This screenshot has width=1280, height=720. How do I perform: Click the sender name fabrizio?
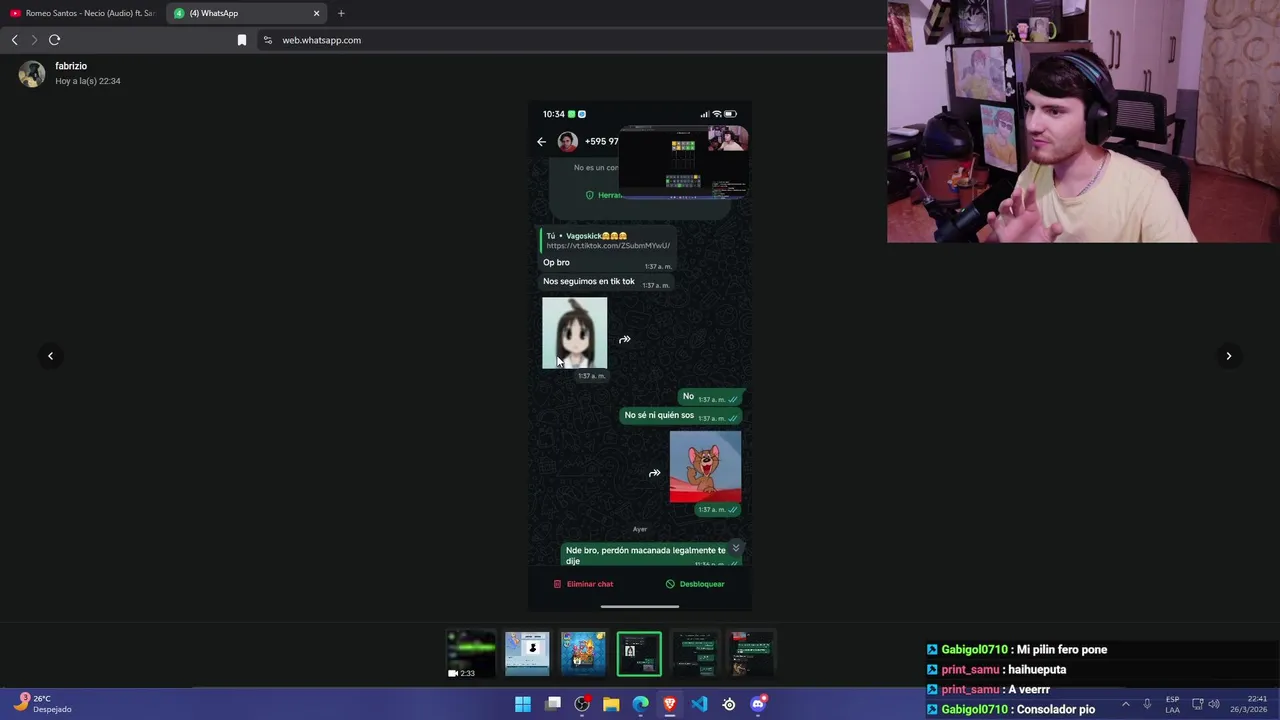click(71, 66)
